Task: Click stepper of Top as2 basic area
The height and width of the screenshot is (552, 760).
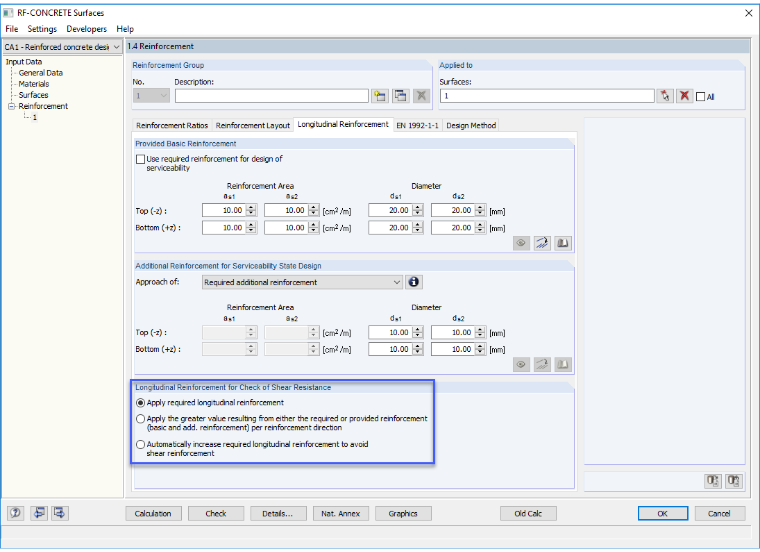Action: [314, 210]
